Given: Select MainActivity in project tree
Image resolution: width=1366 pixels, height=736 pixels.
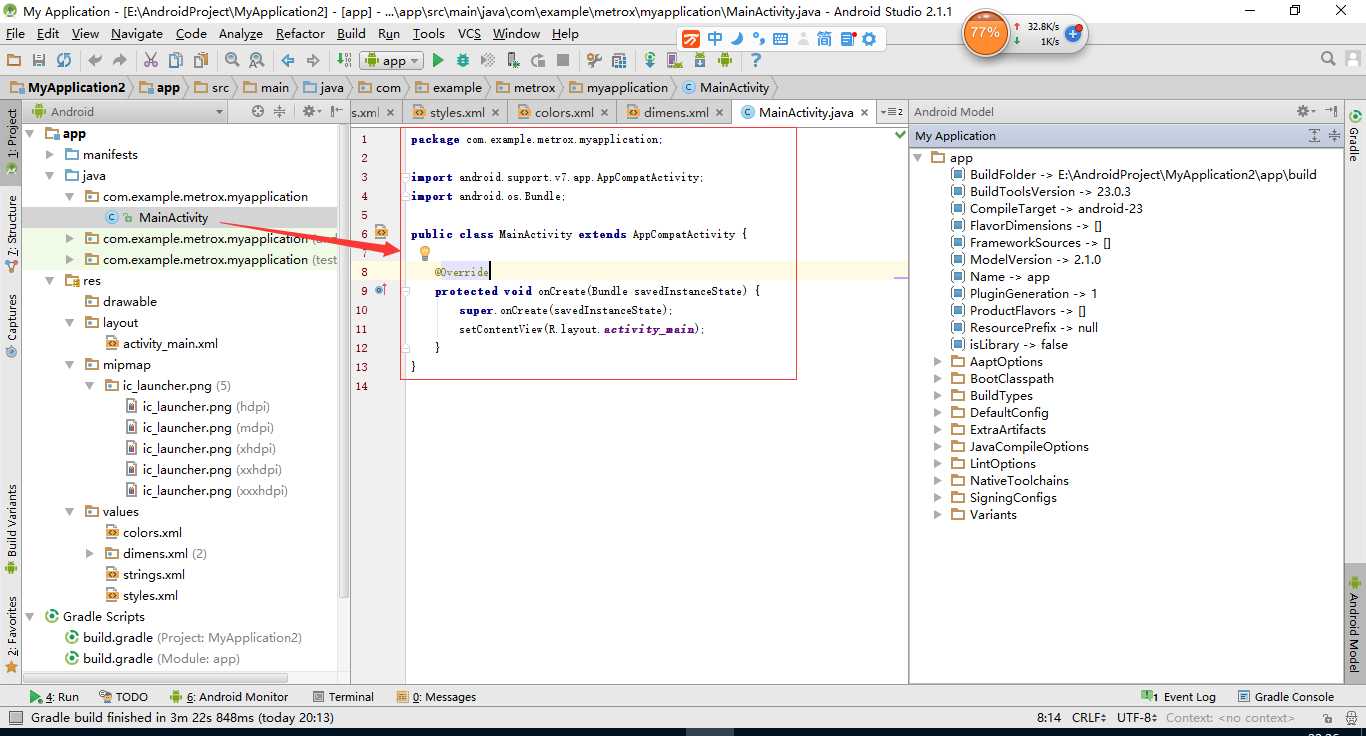Looking at the screenshot, I should tap(173, 218).
